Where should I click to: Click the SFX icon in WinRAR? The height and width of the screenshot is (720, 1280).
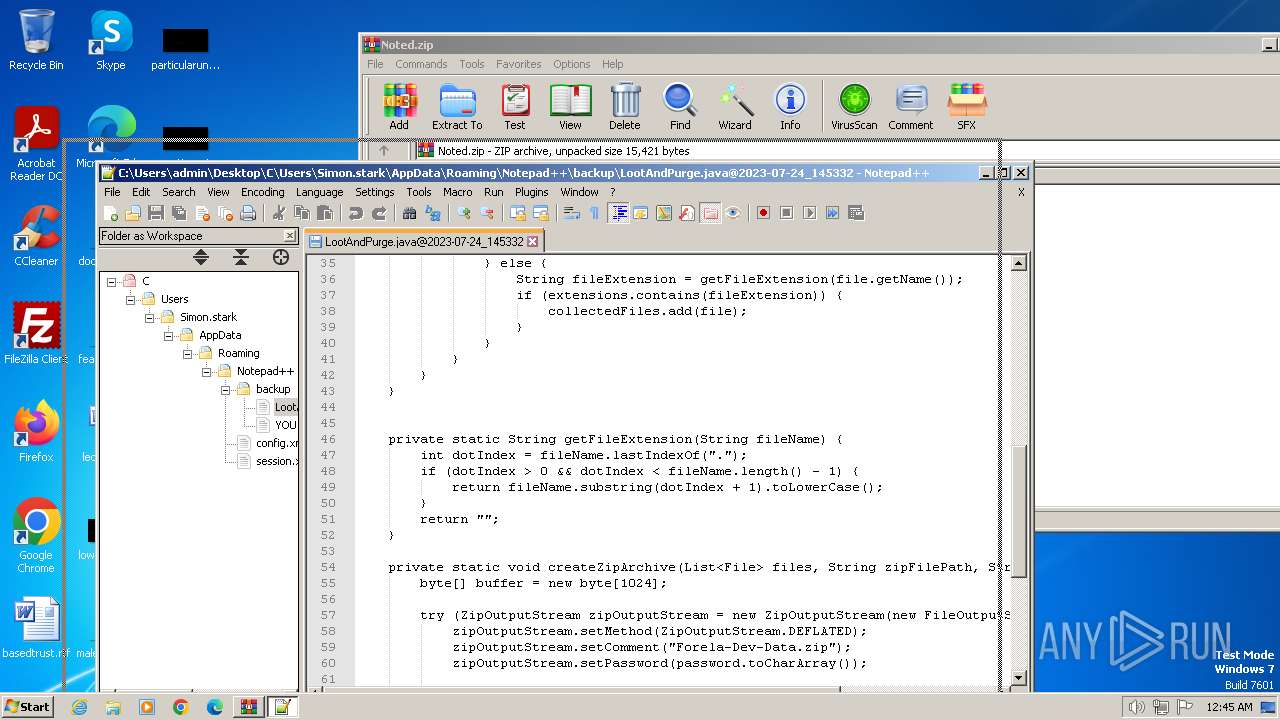[966, 107]
